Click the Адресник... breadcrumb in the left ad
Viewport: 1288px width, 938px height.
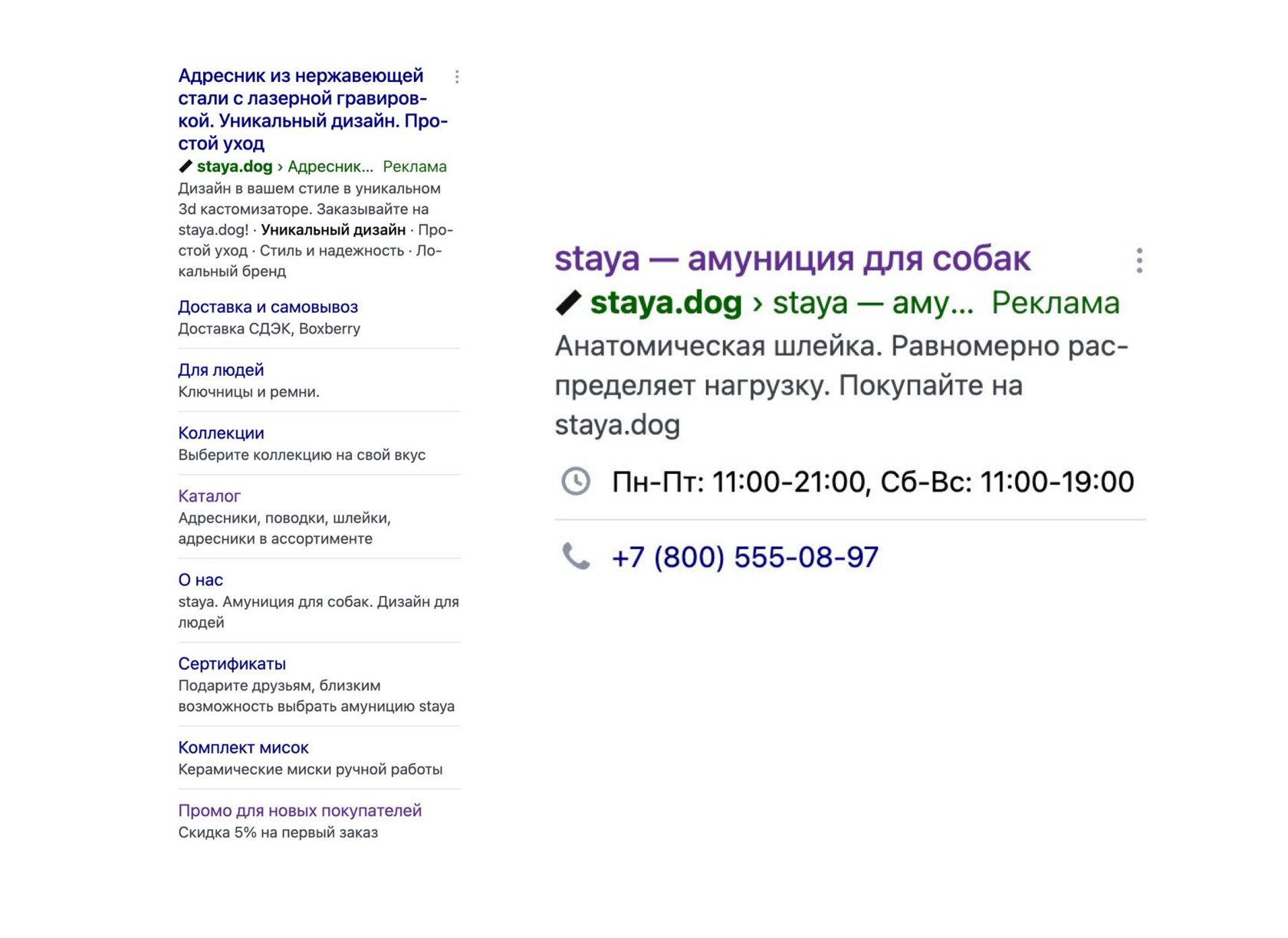point(330,166)
